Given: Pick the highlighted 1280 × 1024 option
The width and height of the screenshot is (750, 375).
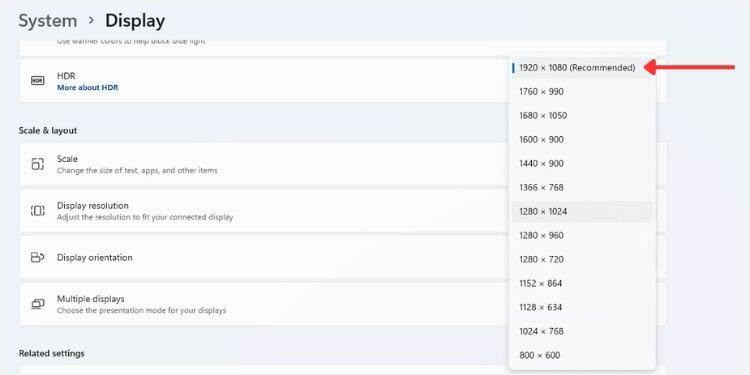Looking at the screenshot, I should pos(582,211).
